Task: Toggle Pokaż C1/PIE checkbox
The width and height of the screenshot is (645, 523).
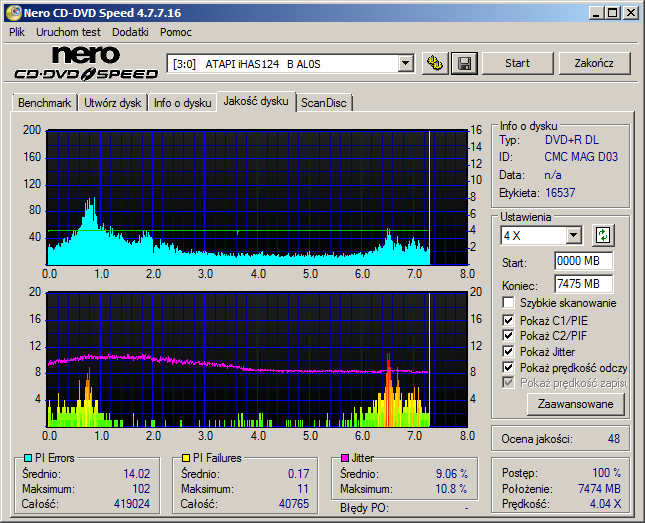Action: tap(508, 320)
